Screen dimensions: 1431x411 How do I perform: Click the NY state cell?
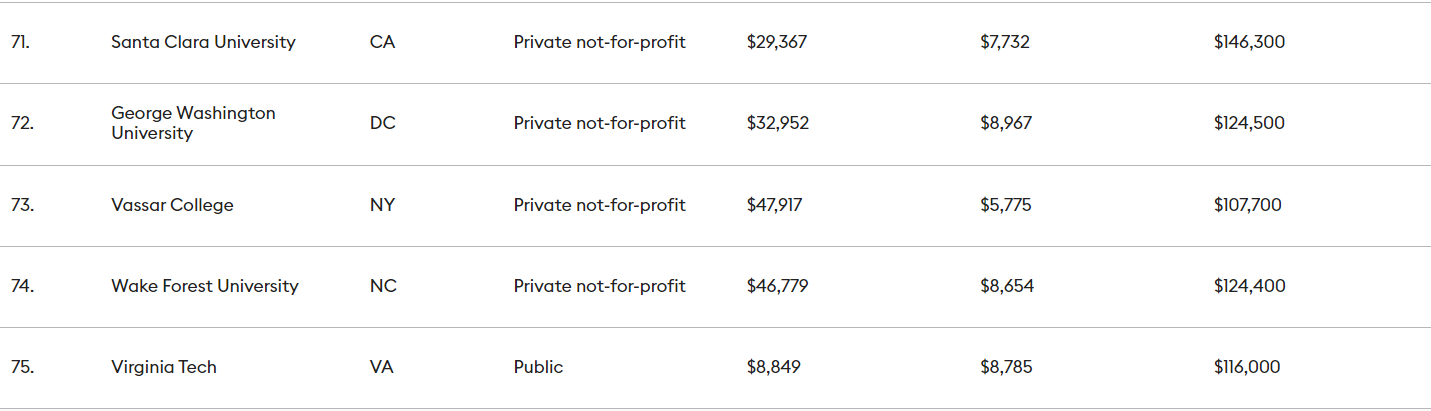(382, 205)
